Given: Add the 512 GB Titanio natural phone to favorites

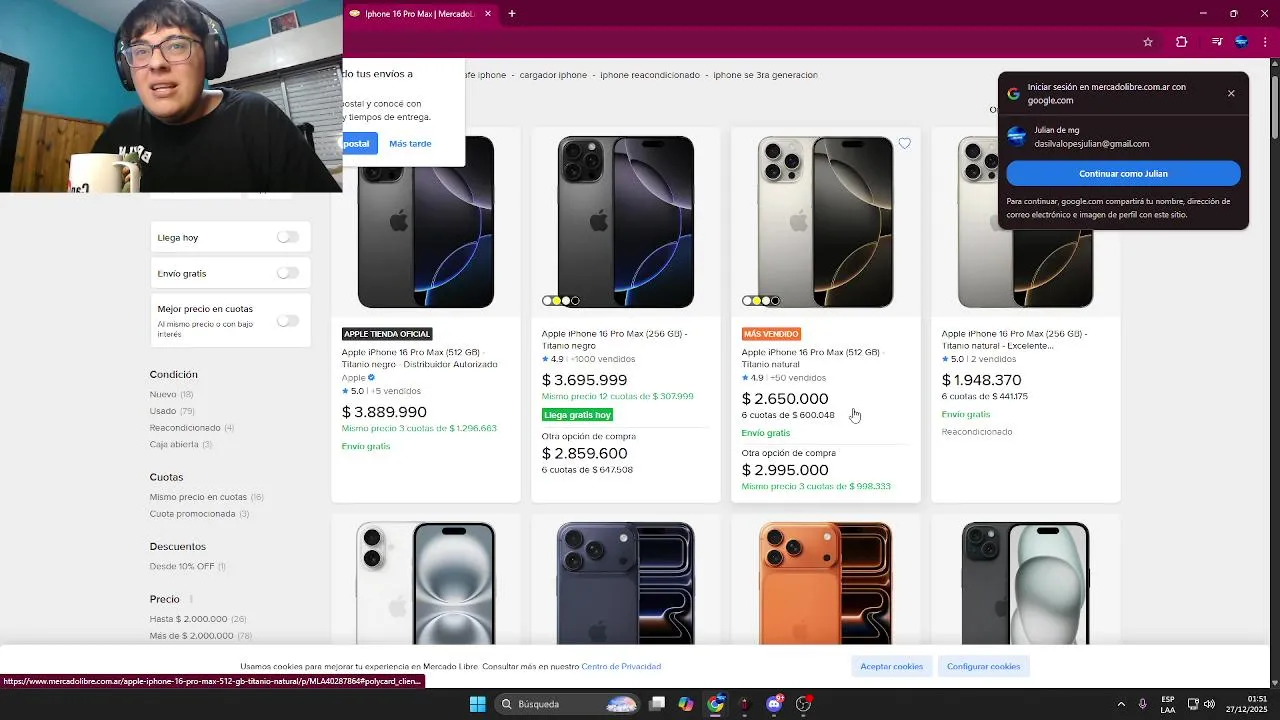Looking at the screenshot, I should (x=904, y=144).
